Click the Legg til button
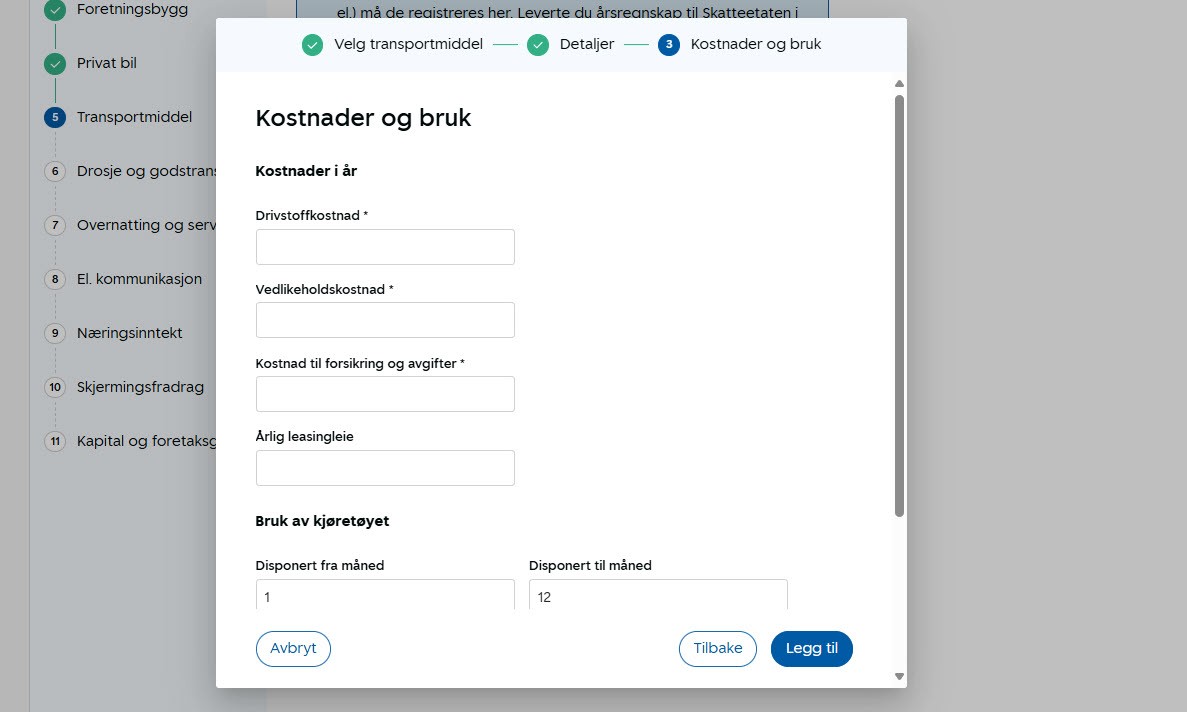The image size is (1187, 712). (811, 648)
